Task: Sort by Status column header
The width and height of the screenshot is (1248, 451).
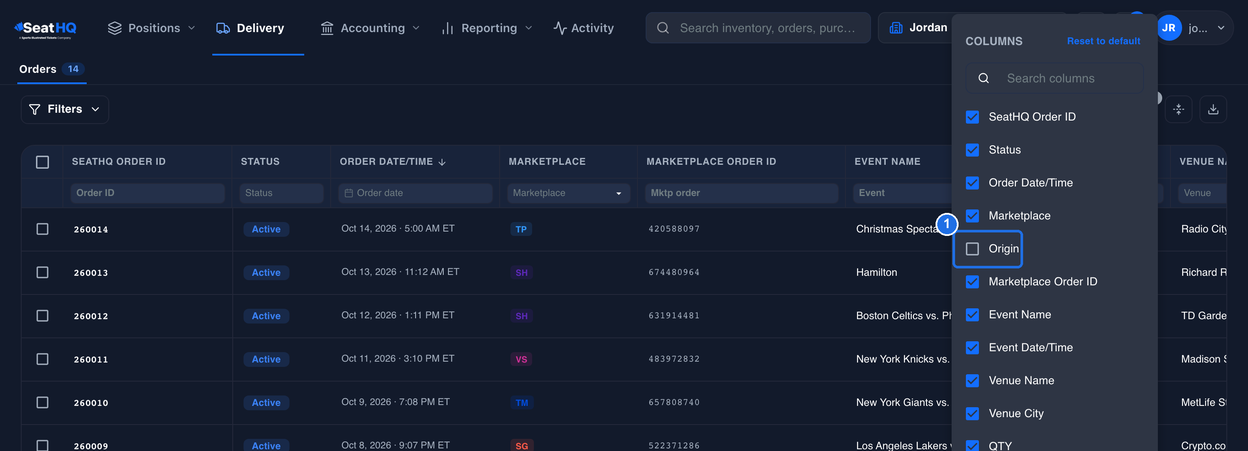Action: click(x=260, y=162)
